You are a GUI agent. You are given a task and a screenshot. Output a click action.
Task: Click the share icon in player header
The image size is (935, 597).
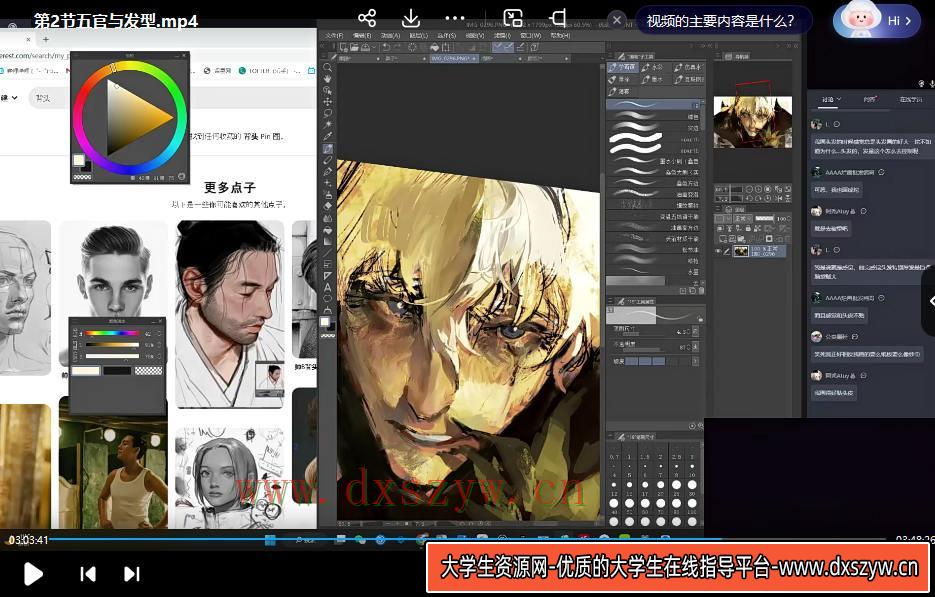[367, 18]
